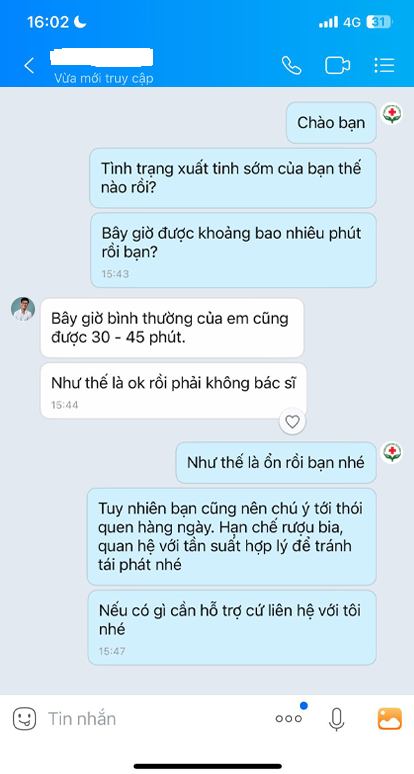Viewport: 414px width, 774px height.
Task: Tap the sender's profile photo avatar
Action: [x=23, y=309]
